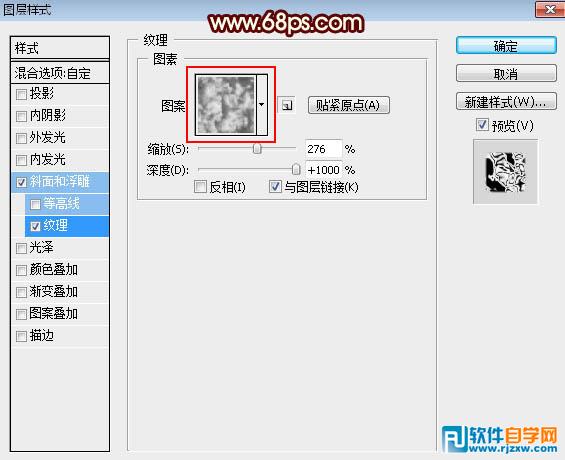Image resolution: width=565 pixels, height=460 pixels.
Task: Enable the 投影 drop shadow checkbox
Action: [x=21, y=95]
